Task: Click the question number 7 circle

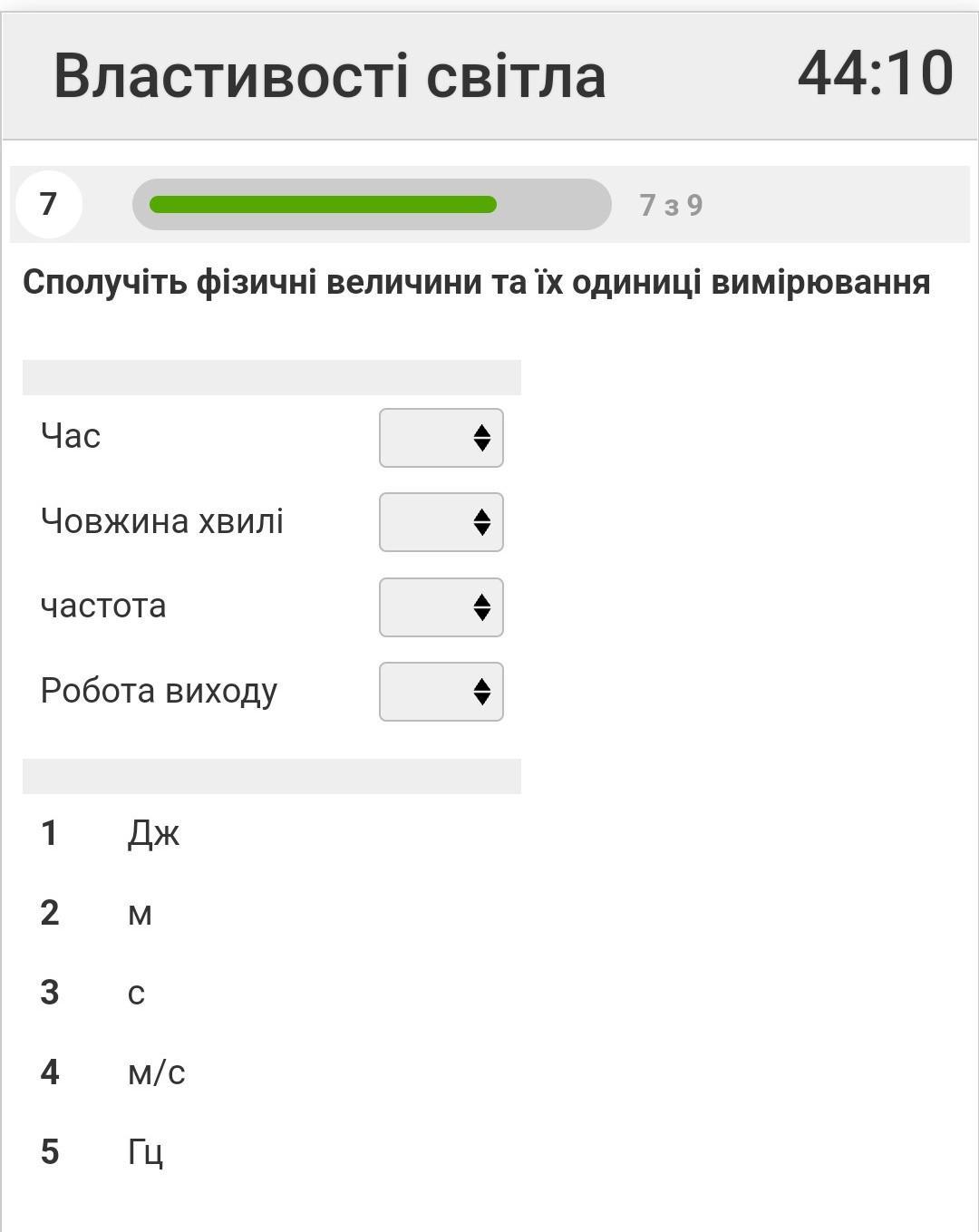Action: point(49,204)
